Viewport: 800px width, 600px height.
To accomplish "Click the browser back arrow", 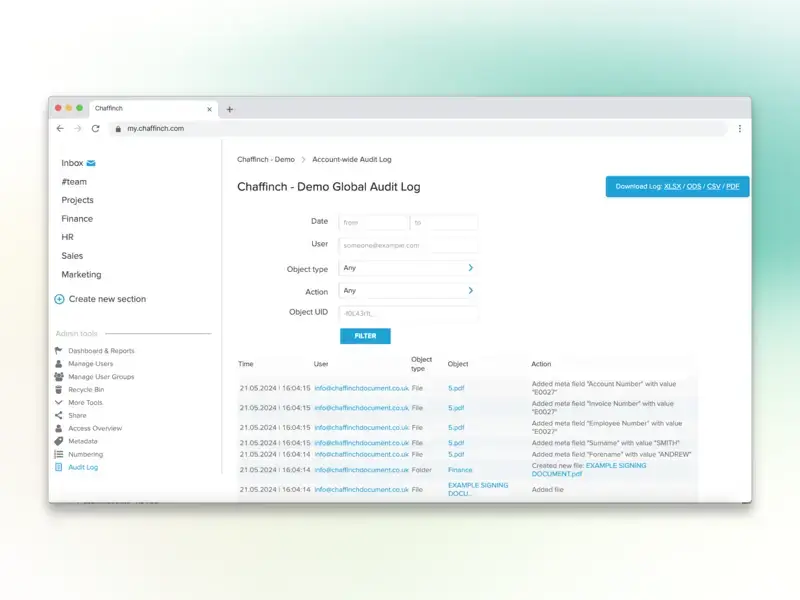I will pos(60,129).
